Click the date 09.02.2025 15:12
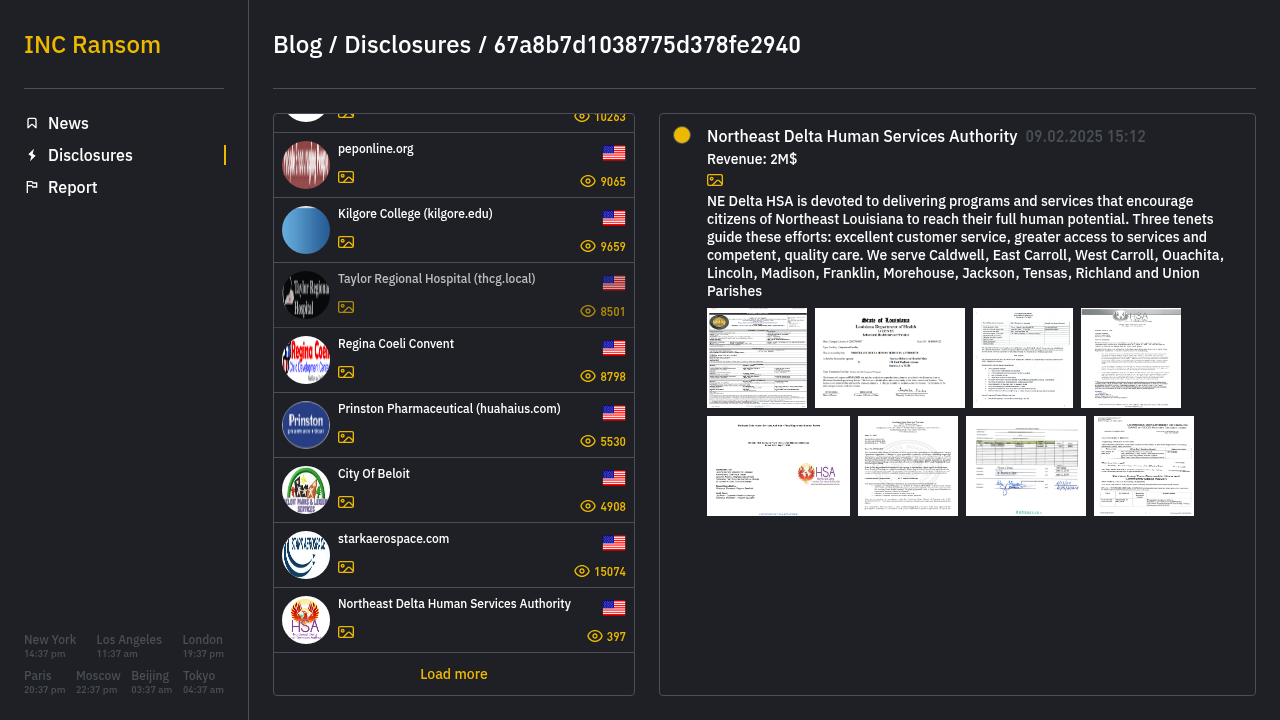 click(x=1086, y=136)
